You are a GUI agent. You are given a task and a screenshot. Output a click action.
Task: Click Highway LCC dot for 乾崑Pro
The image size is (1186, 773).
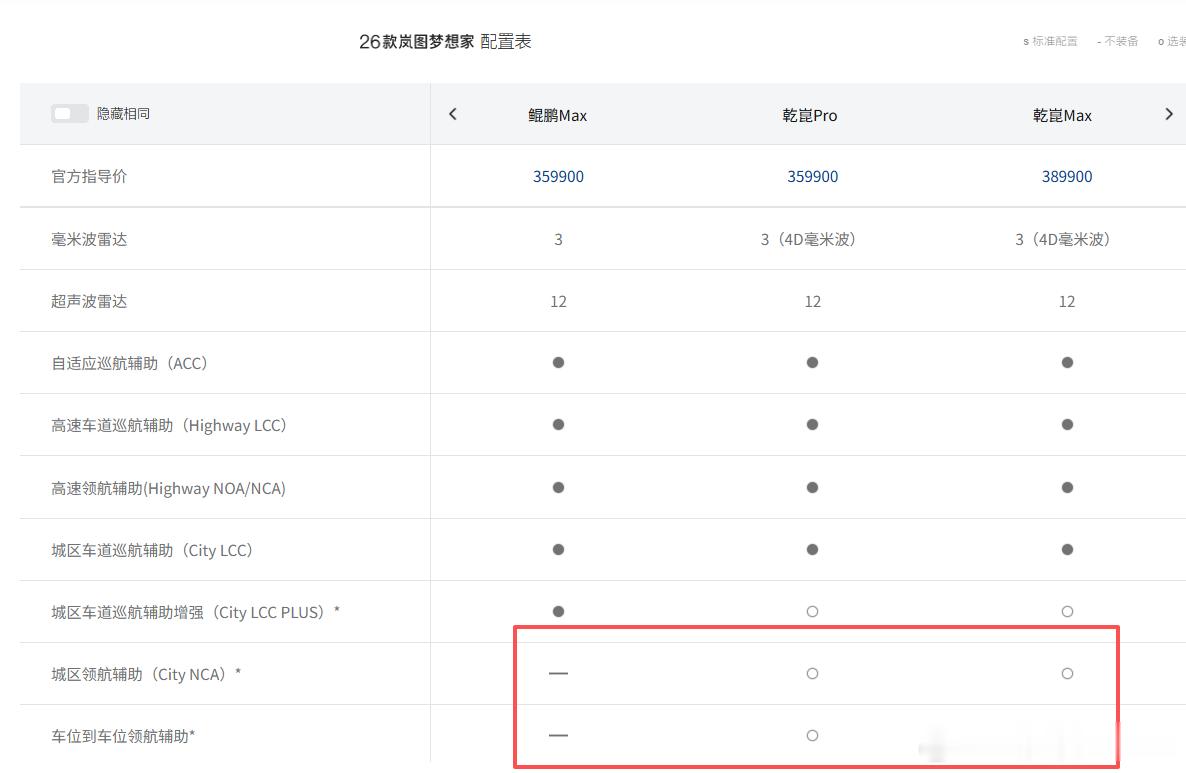tap(812, 425)
